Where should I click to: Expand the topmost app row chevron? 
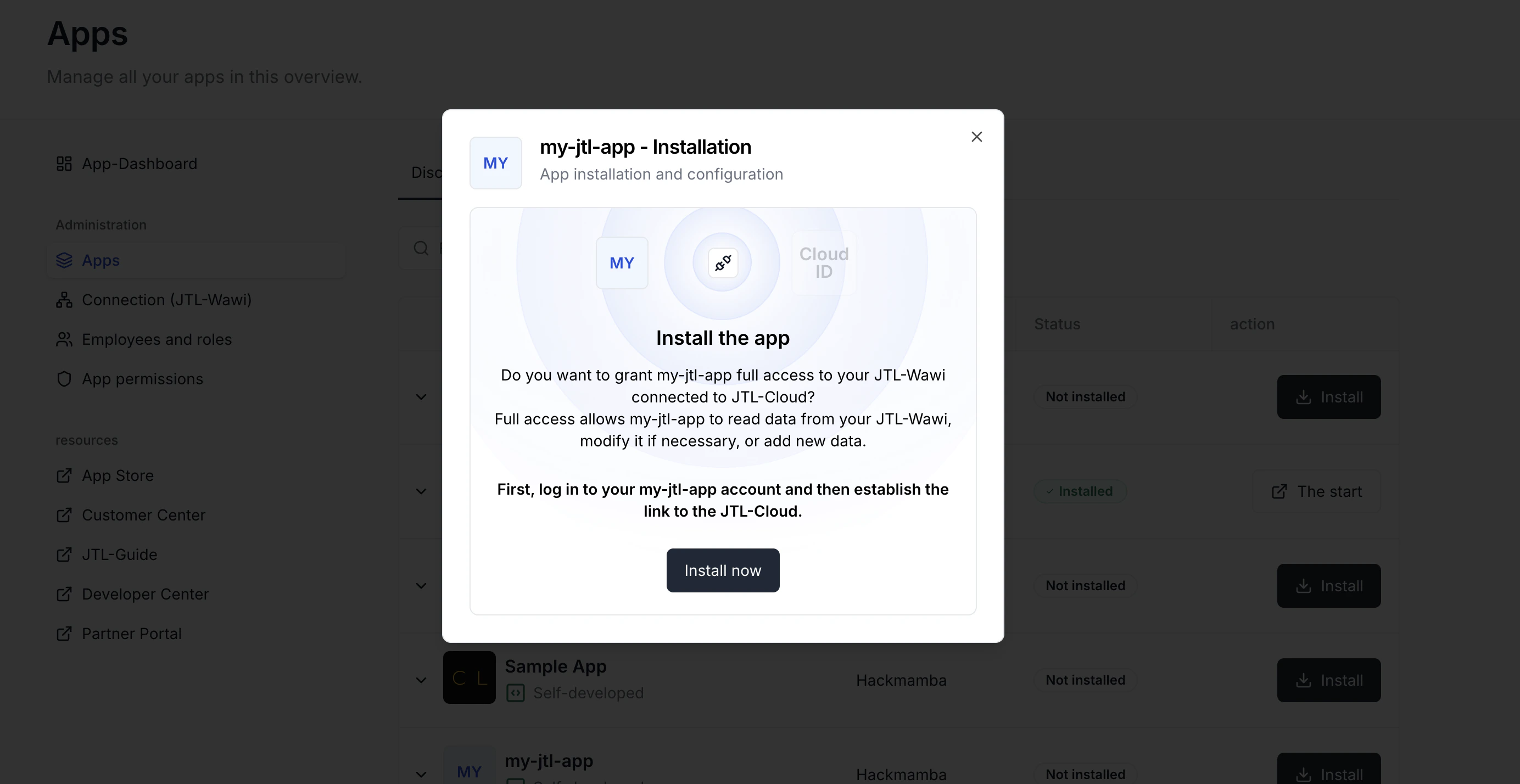coord(420,396)
